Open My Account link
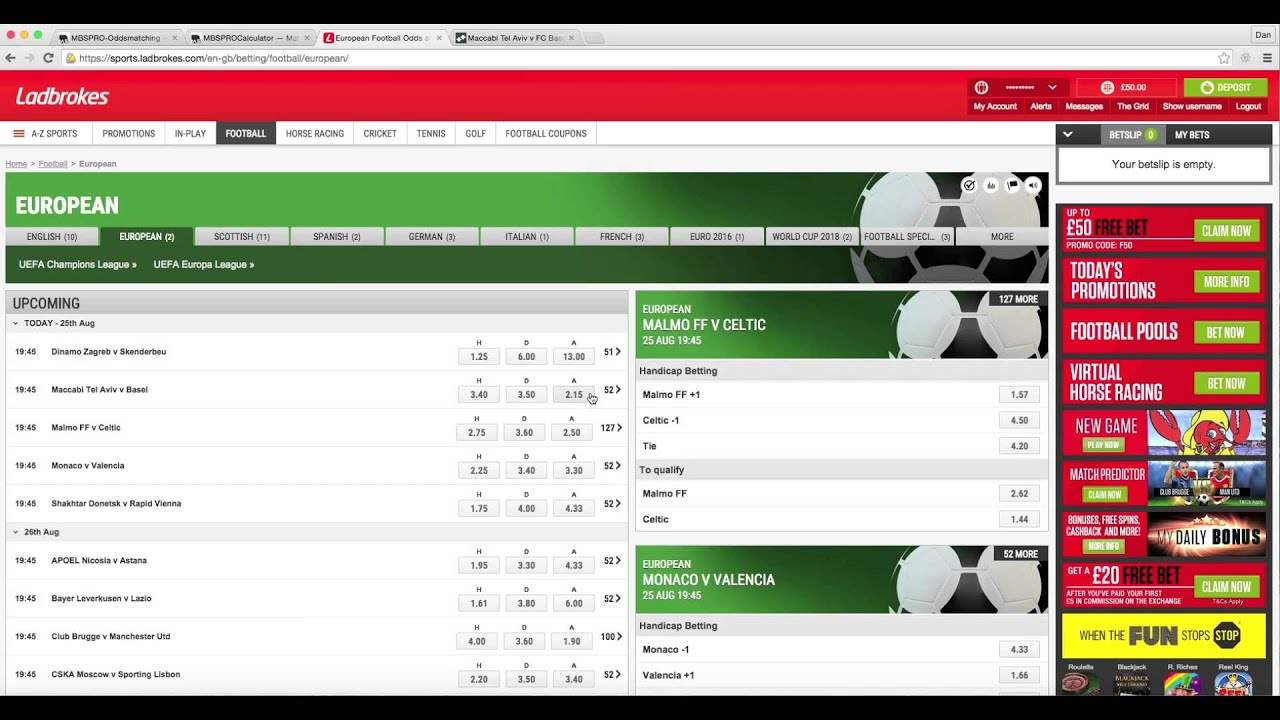Viewport: 1280px width, 720px height. 995,106
